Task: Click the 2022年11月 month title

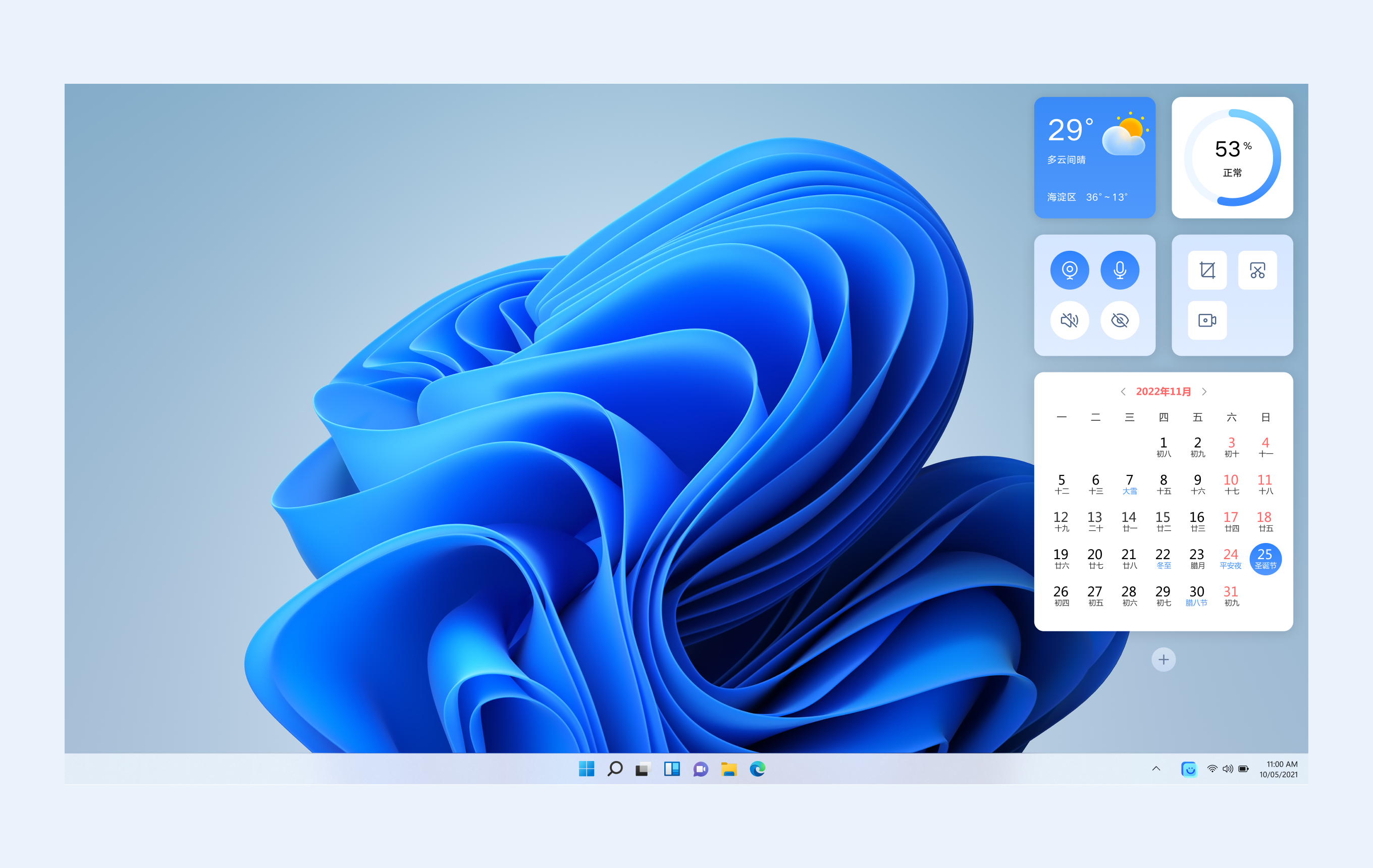Action: click(x=1163, y=392)
